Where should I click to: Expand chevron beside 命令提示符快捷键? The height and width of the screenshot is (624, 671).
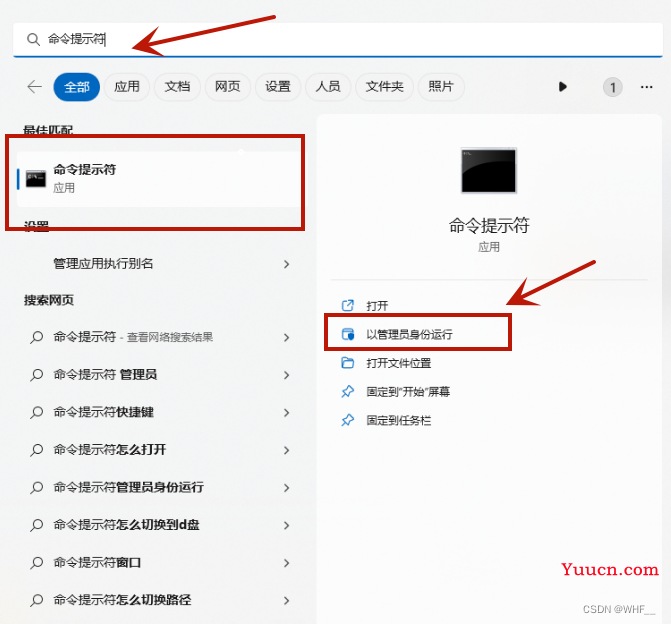[x=286, y=413]
